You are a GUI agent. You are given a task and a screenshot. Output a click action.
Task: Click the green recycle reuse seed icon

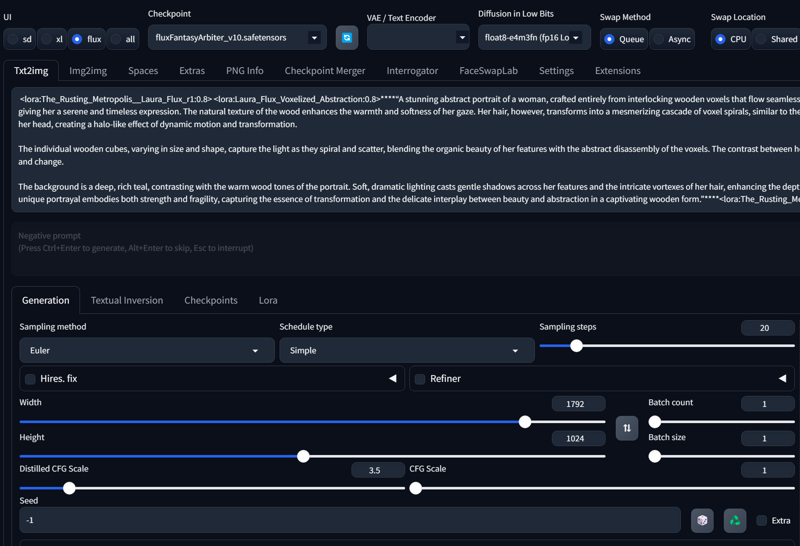[735, 520]
